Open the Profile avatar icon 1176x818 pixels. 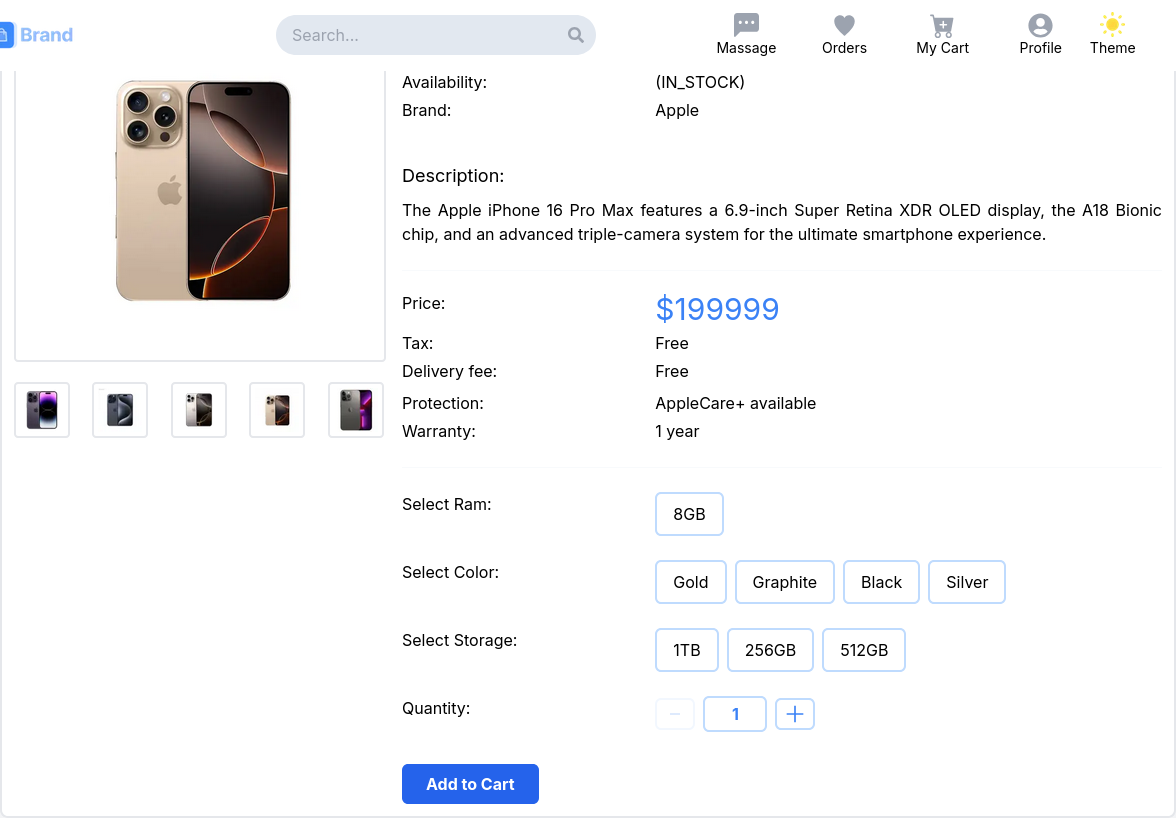pyautogui.click(x=1040, y=25)
